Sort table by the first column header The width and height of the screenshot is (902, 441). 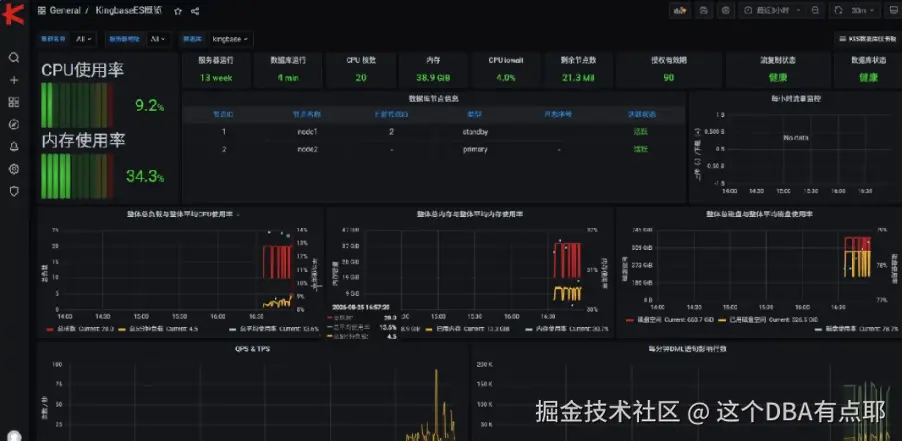pyautogui.click(x=223, y=114)
